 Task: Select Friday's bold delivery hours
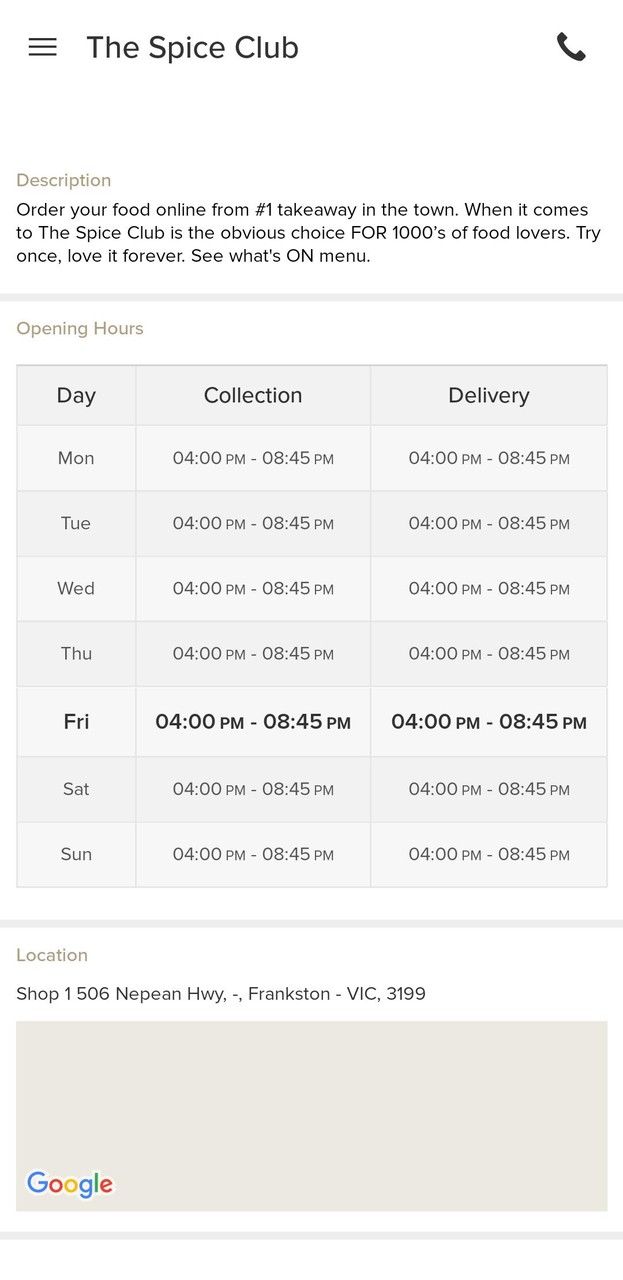click(x=488, y=722)
